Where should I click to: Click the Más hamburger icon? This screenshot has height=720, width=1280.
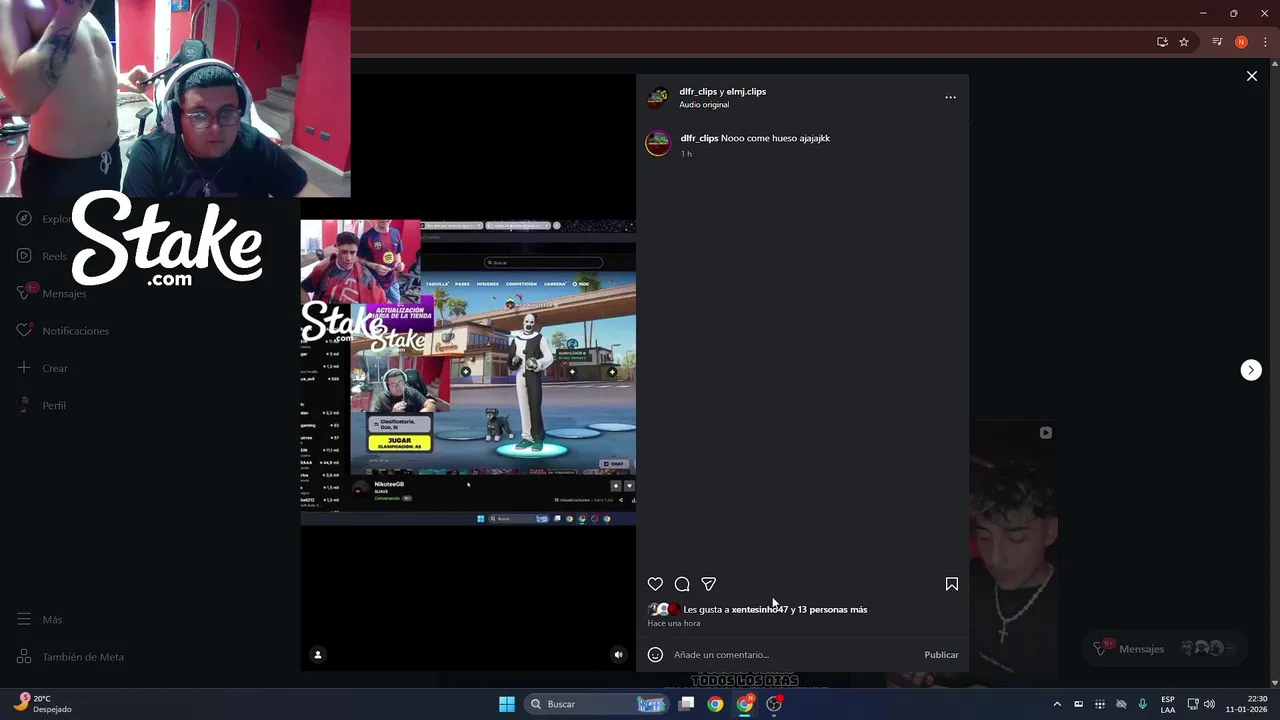tap(24, 620)
